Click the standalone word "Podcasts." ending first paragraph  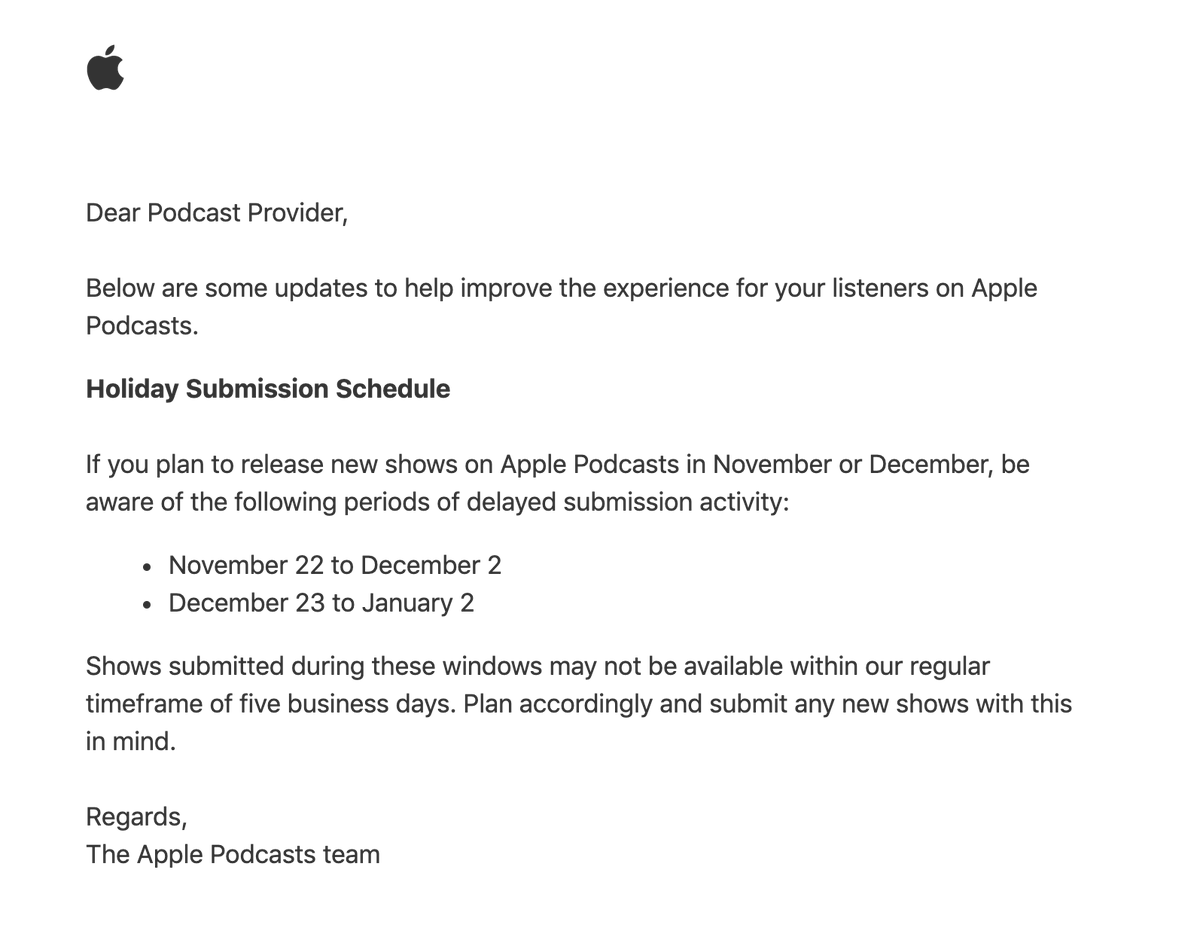pyautogui.click(x=141, y=326)
